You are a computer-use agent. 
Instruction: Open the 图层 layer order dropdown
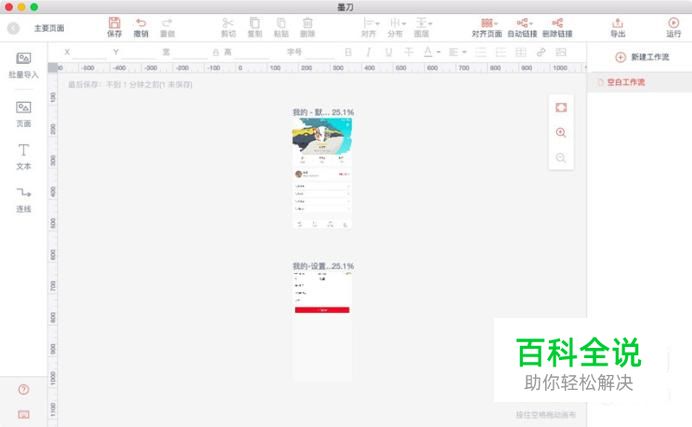point(424,23)
